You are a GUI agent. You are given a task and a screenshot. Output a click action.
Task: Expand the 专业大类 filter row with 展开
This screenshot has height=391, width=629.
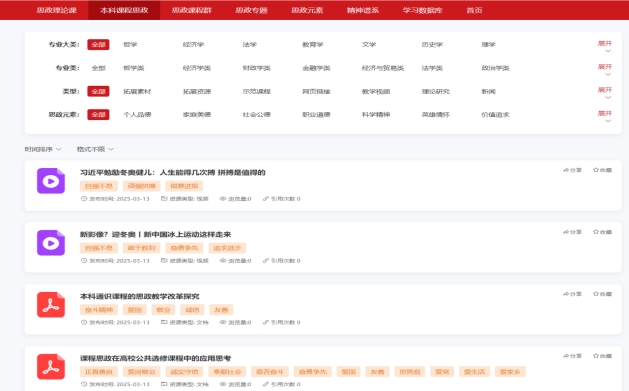coord(605,46)
